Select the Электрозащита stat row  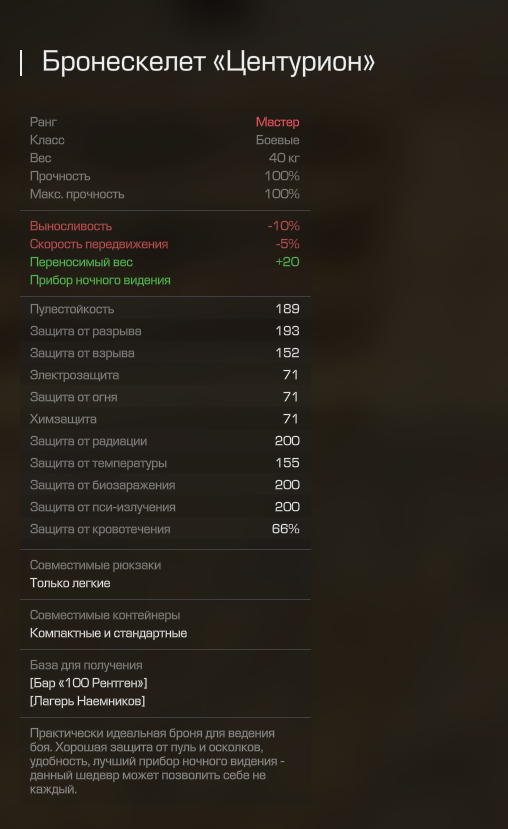[x=165, y=375]
